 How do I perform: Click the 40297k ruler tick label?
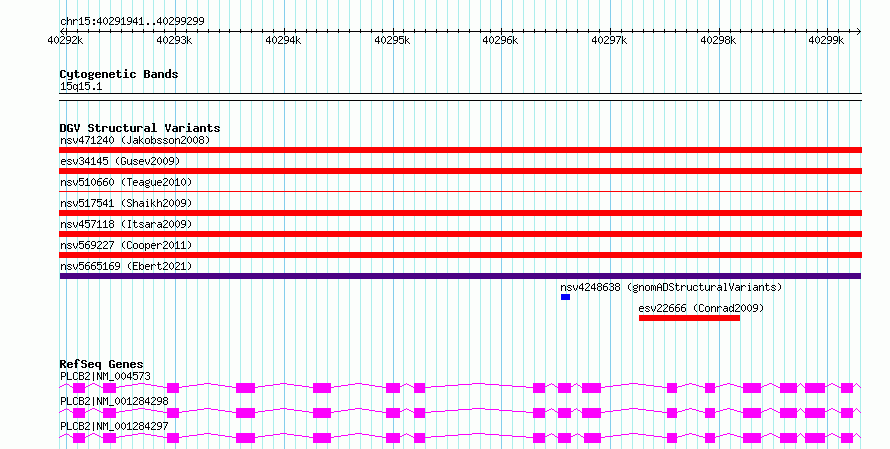(609, 41)
